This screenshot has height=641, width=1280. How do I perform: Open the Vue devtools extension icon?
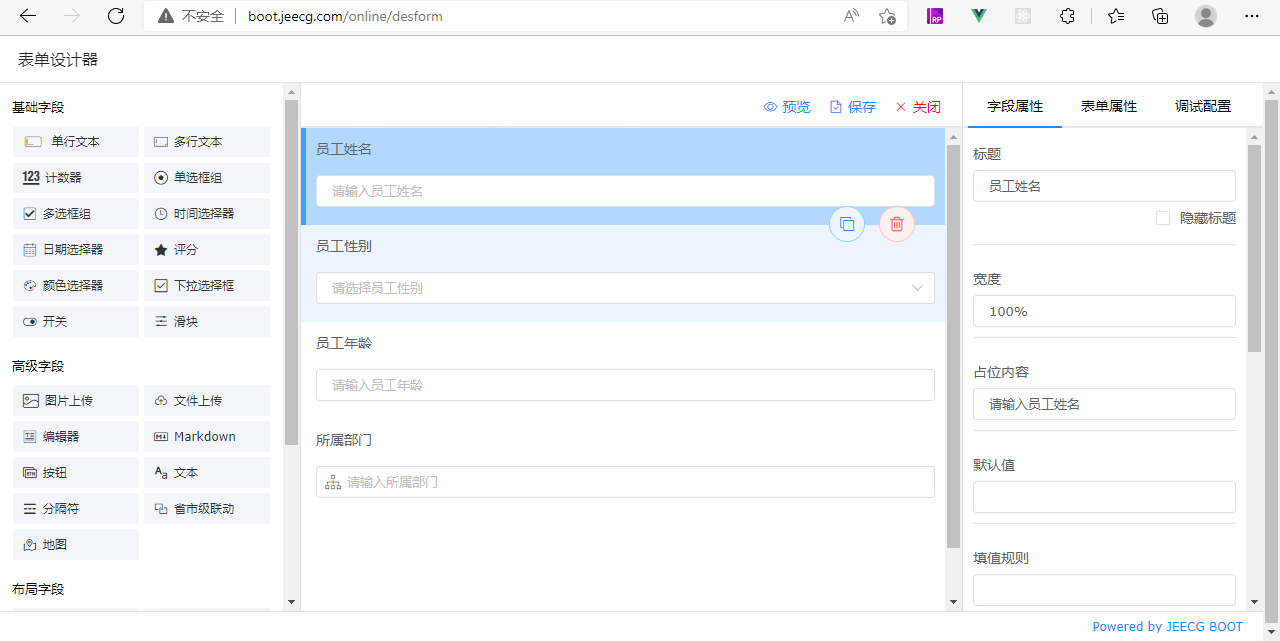click(980, 16)
